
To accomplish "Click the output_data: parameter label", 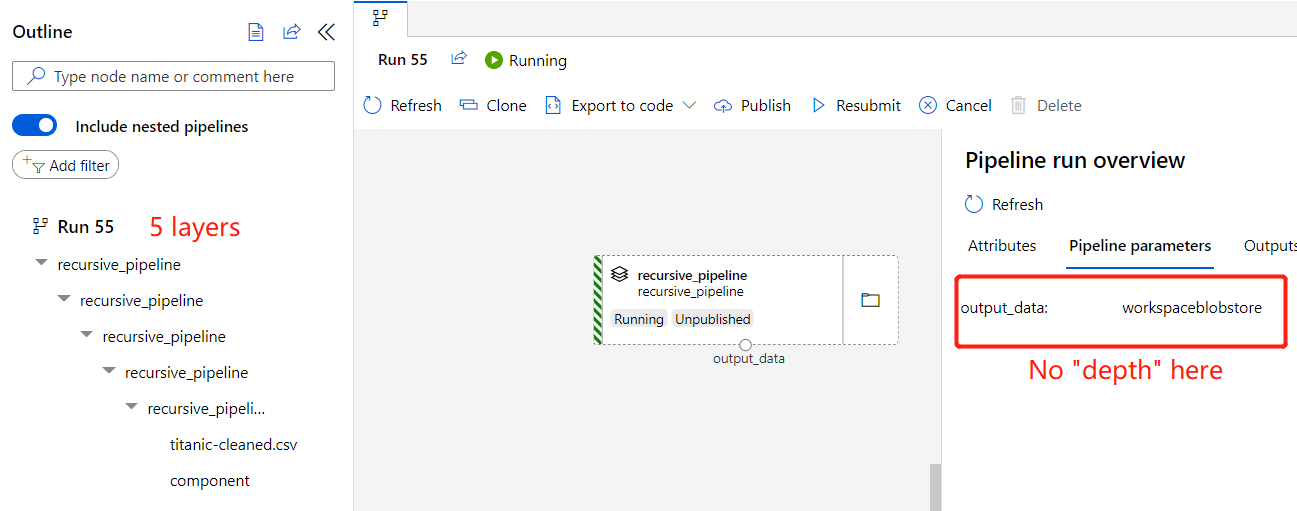I will coord(1004,308).
